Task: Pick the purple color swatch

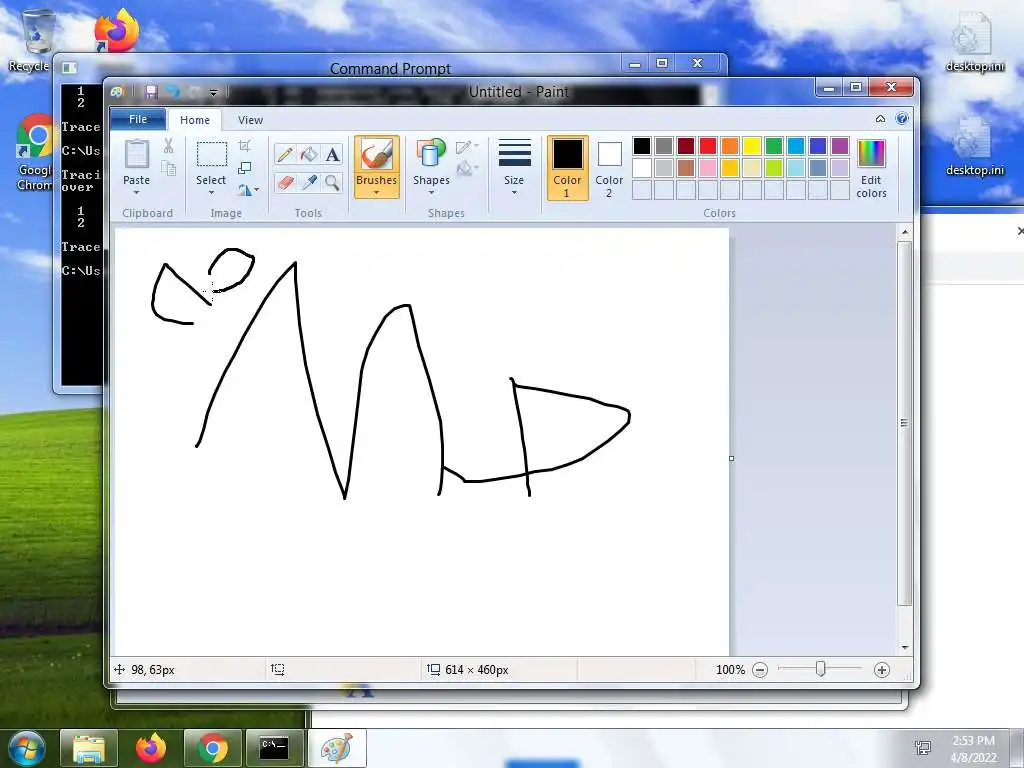Action: click(840, 146)
